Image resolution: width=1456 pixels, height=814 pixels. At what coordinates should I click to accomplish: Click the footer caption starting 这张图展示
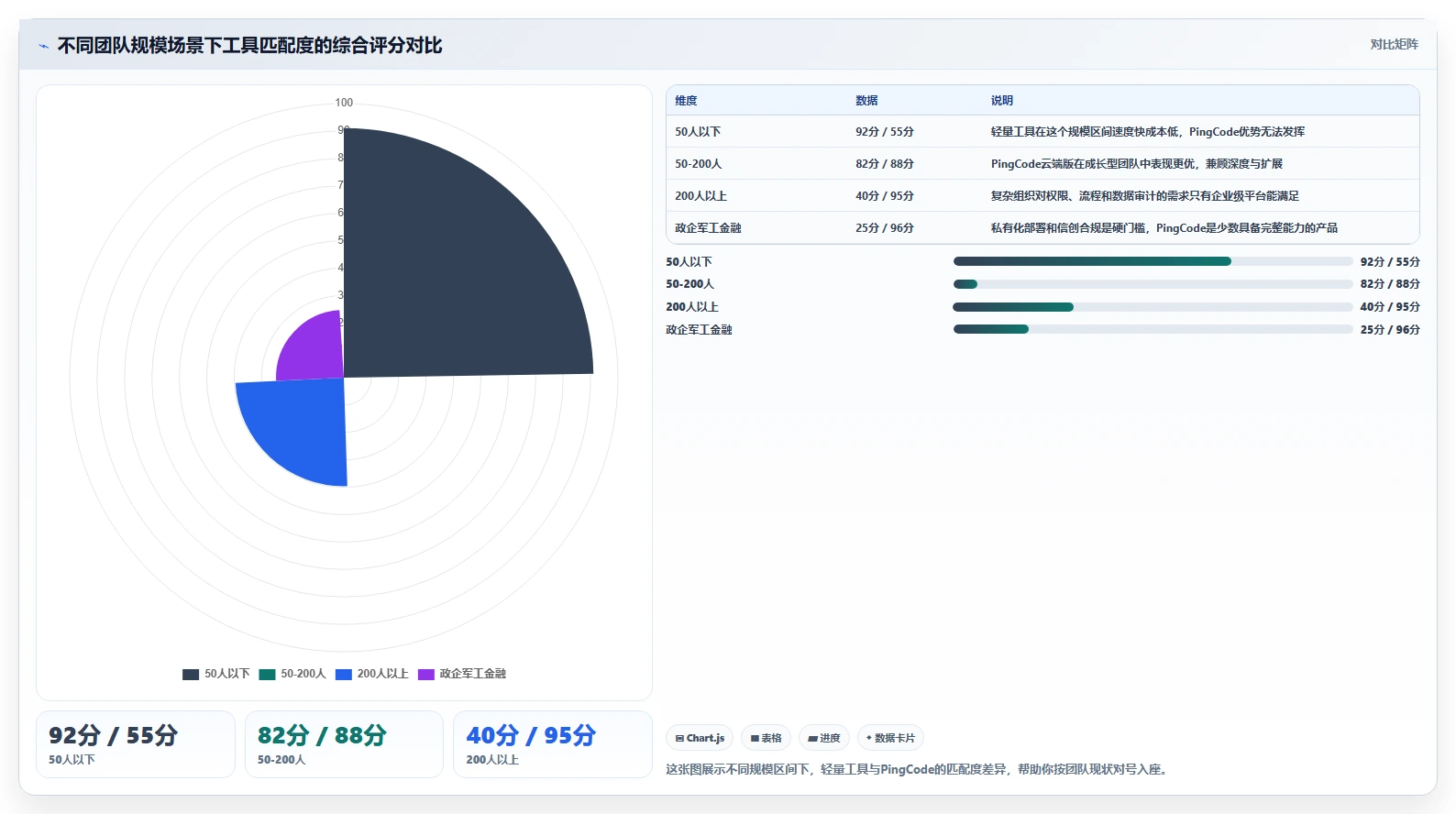918,769
